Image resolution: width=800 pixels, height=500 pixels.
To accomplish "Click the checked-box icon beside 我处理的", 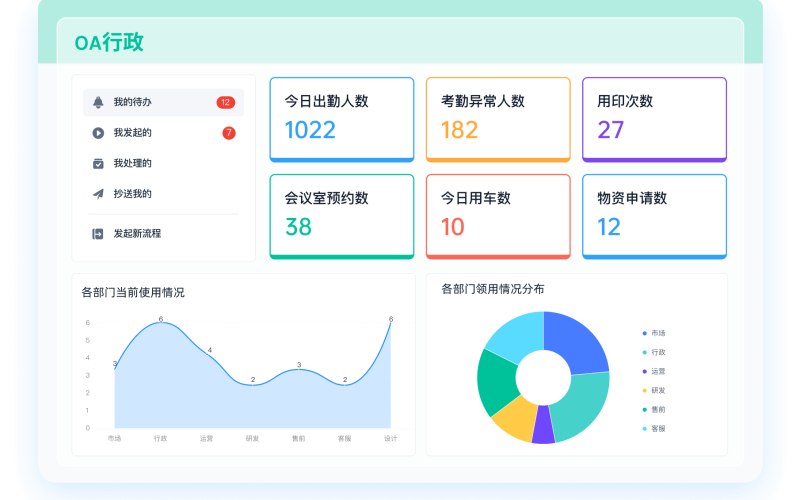I will pyautogui.click(x=98, y=163).
